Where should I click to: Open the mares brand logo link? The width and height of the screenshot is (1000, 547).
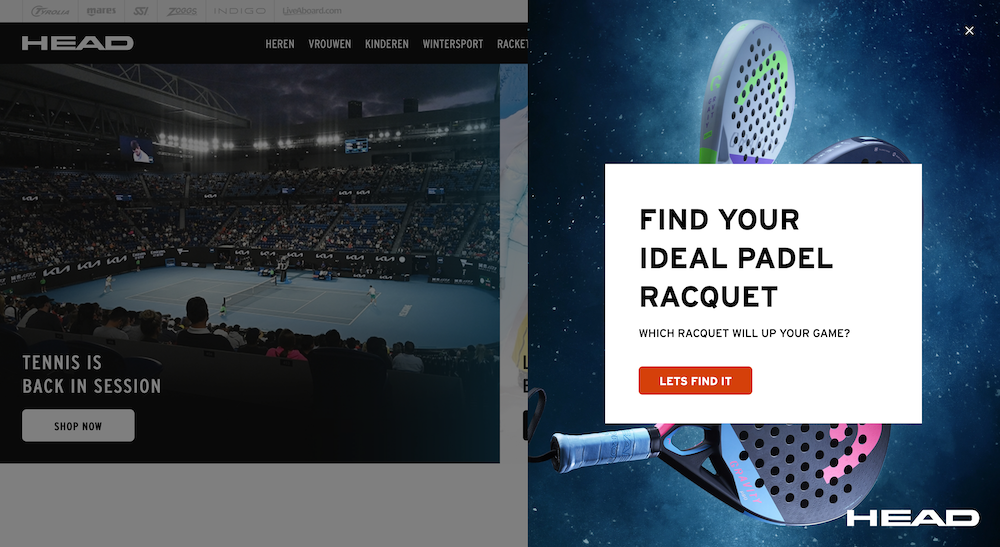click(x=101, y=11)
